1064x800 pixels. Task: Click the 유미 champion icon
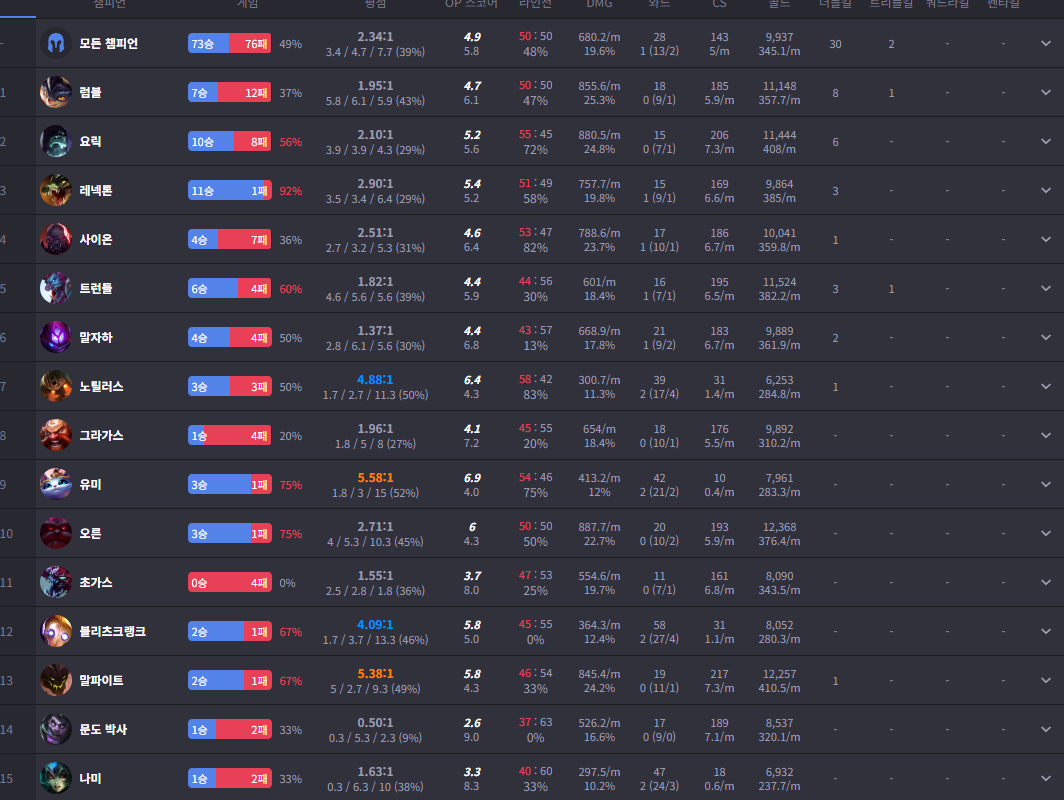[x=55, y=485]
